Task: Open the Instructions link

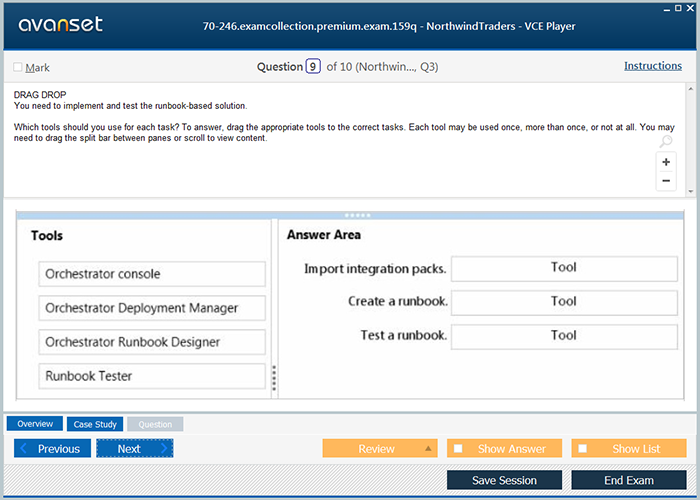Action: (652, 66)
